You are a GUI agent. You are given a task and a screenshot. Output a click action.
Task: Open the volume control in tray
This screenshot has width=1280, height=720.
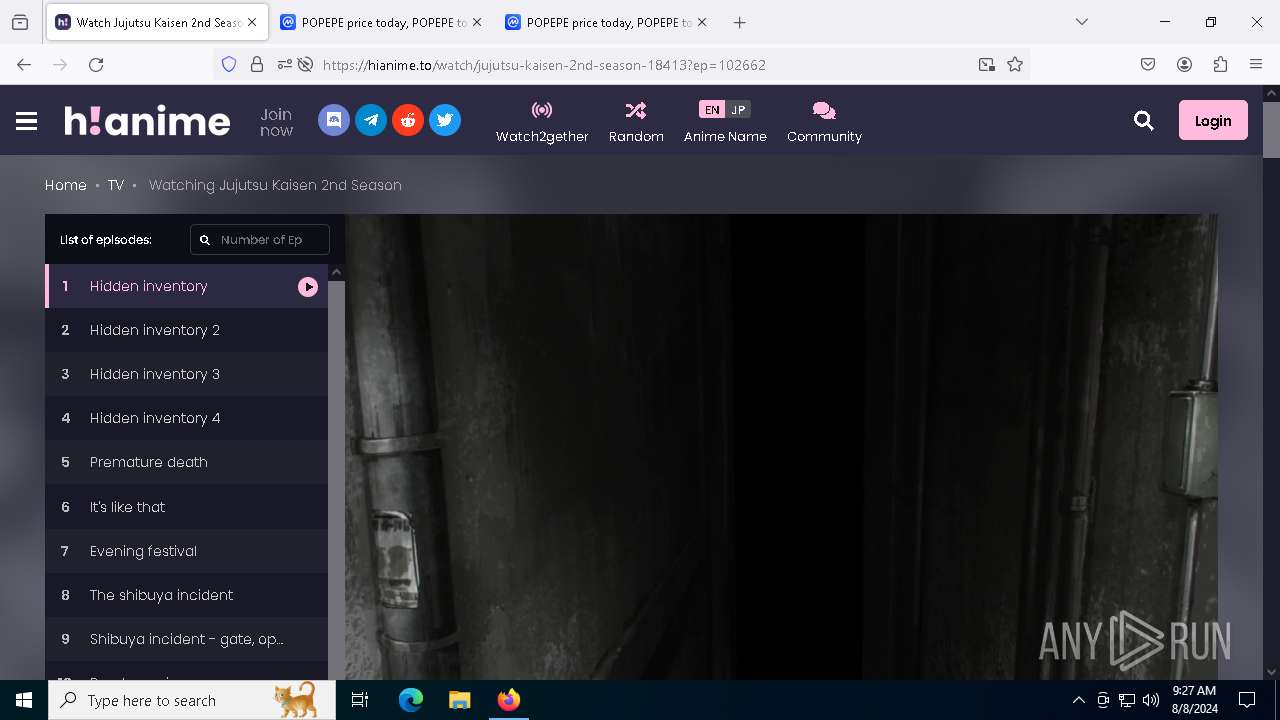click(1151, 700)
